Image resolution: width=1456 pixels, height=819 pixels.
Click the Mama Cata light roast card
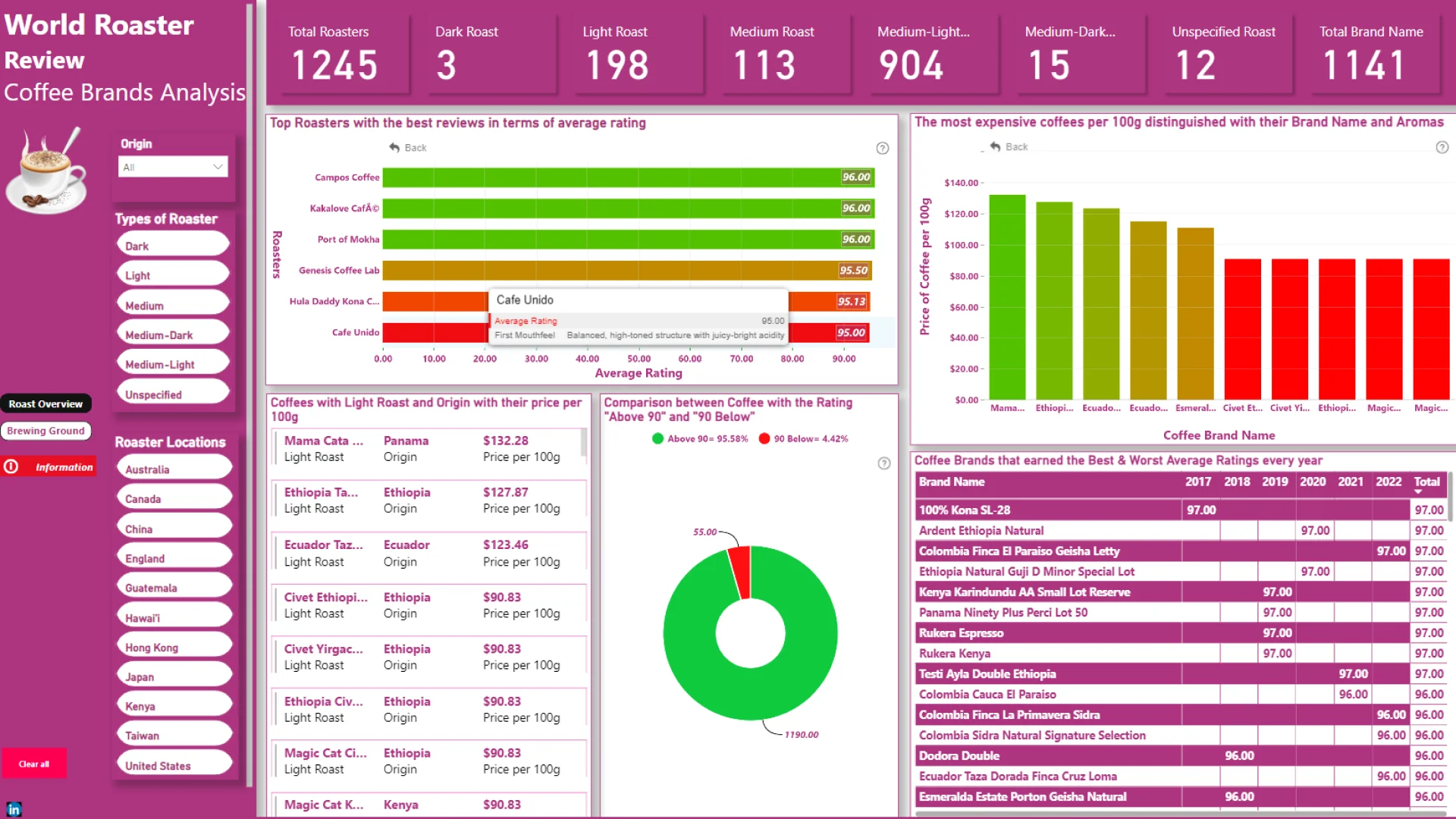coord(427,448)
